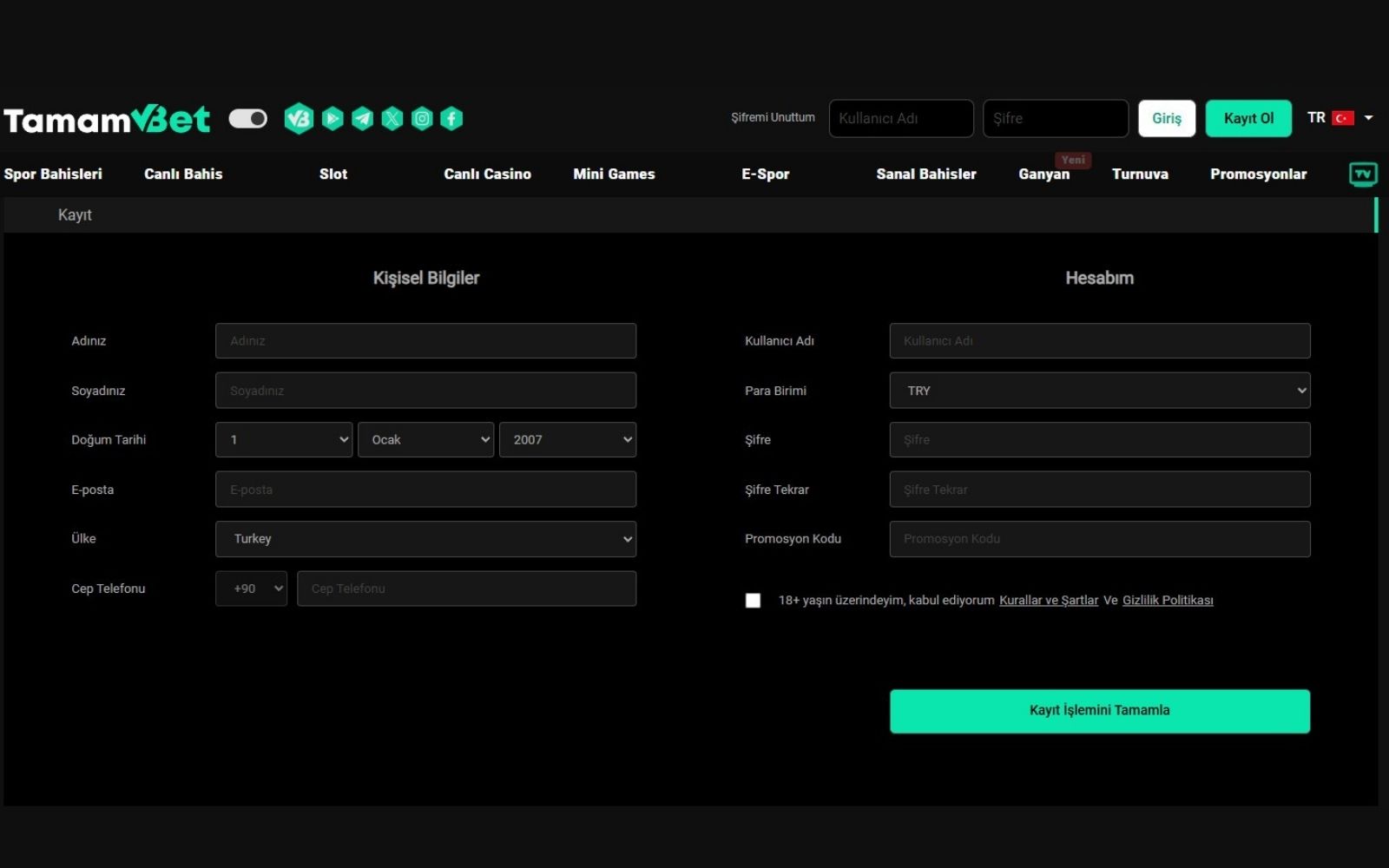Click the X (Twitter) social icon

tap(392, 118)
